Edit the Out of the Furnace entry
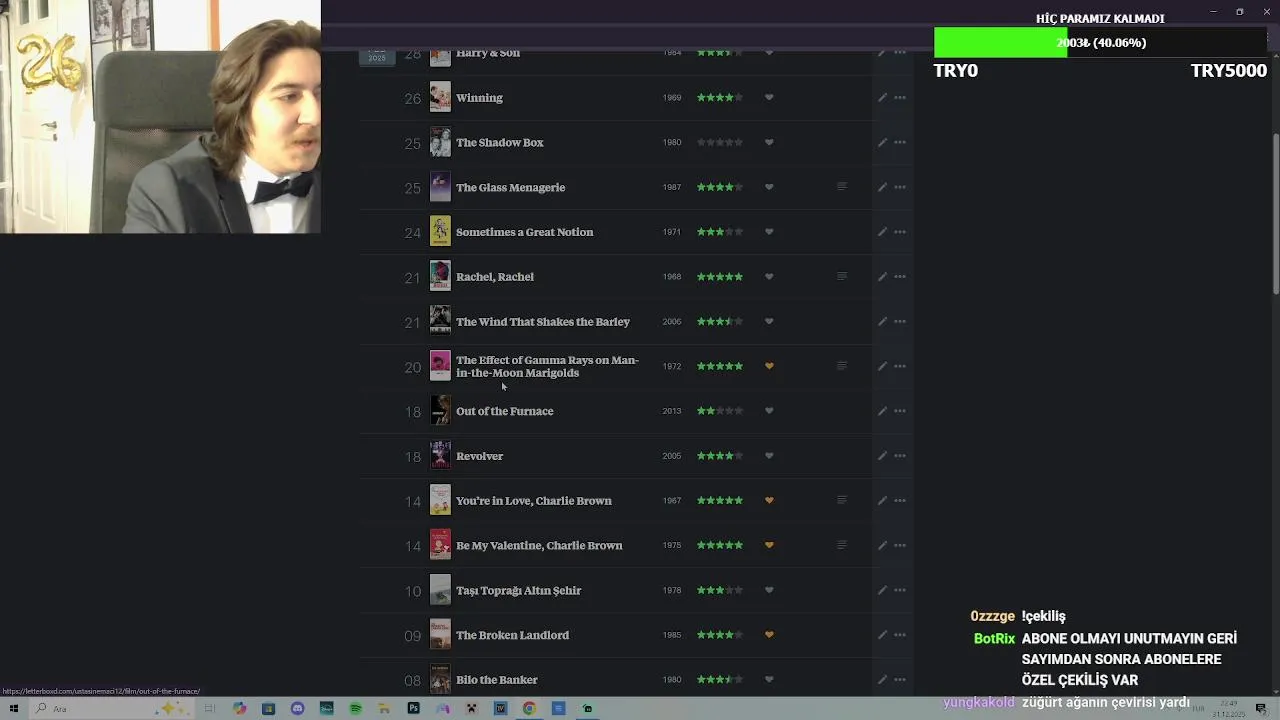The height and width of the screenshot is (720, 1280). [882, 411]
